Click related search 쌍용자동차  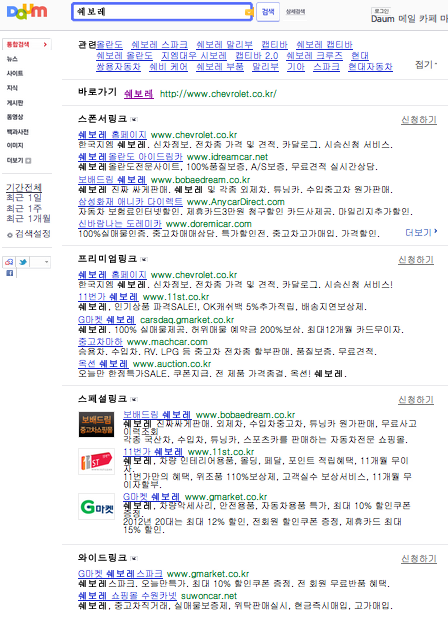coord(119,67)
